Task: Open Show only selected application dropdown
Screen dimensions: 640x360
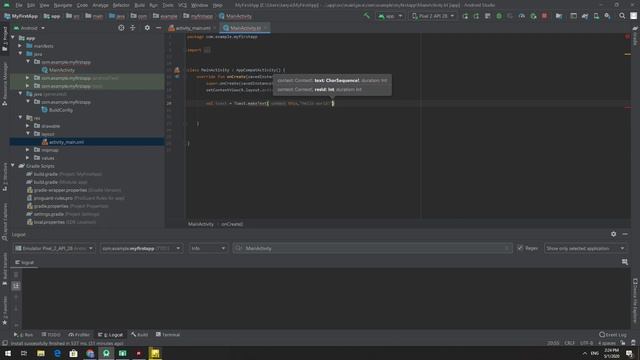Action: [x=584, y=248]
